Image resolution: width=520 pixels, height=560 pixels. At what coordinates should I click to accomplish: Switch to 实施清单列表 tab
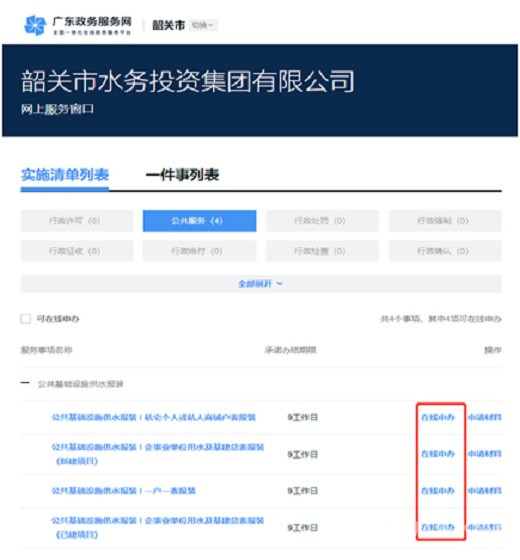click(x=65, y=175)
